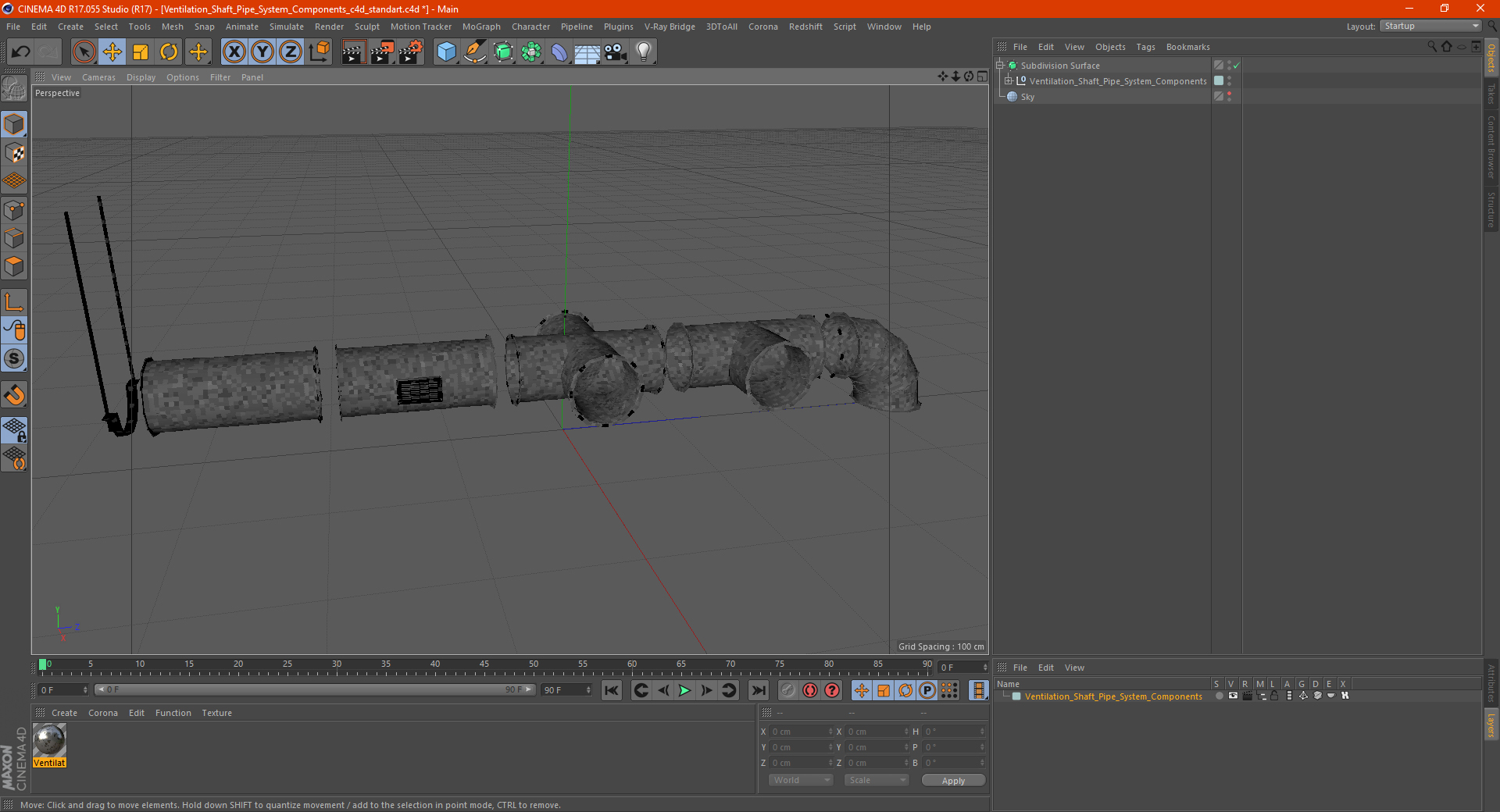Click the end frame 90 F field

(x=566, y=689)
